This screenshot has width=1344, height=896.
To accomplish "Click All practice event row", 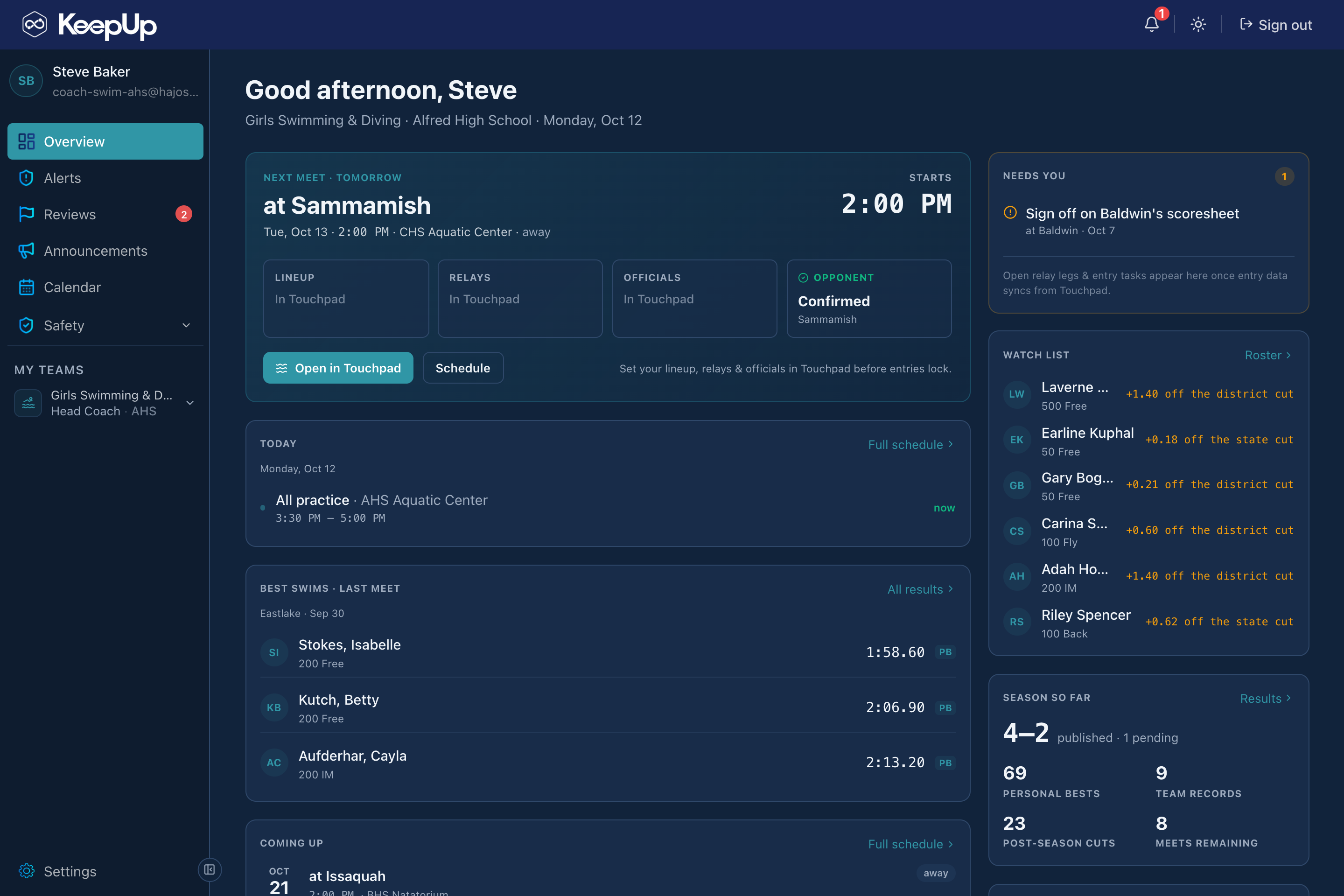I will point(608,508).
